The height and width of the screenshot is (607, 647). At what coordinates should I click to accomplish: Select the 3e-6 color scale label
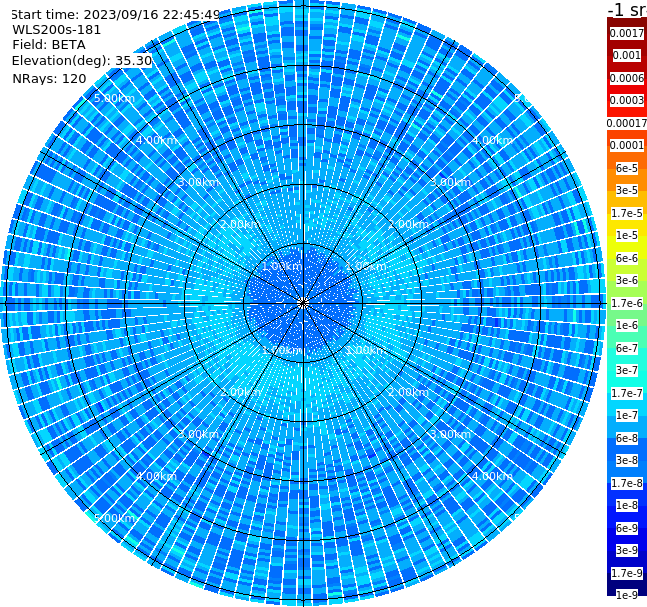627,280
